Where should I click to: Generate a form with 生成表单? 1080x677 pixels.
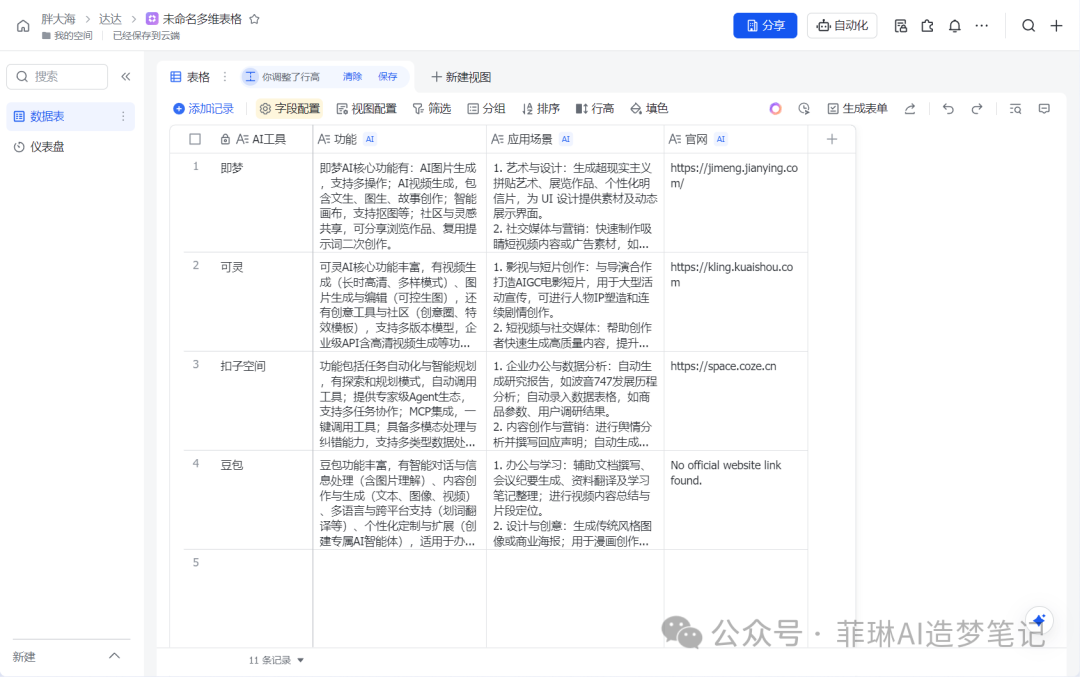point(858,109)
